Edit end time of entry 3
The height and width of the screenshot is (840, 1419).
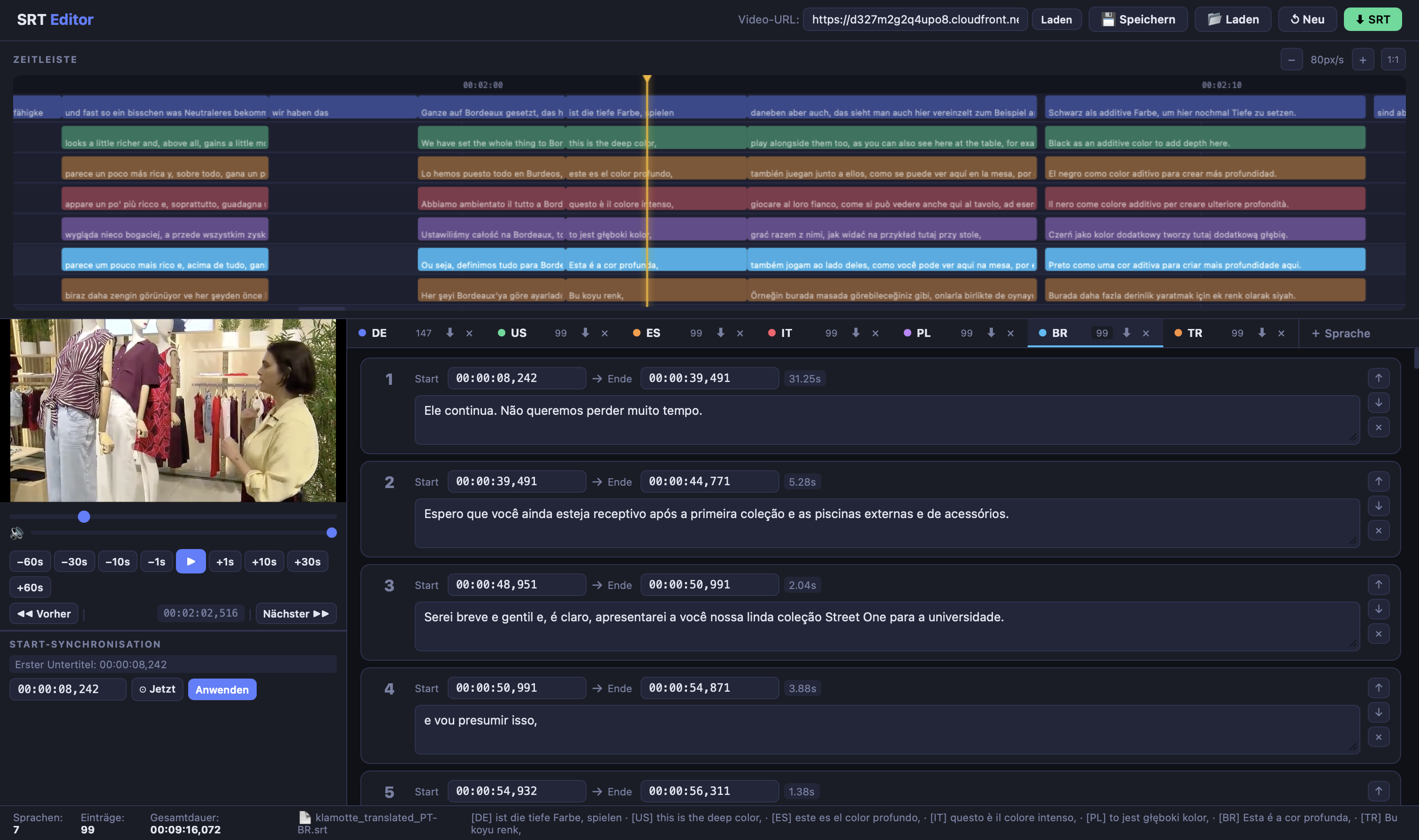click(709, 584)
